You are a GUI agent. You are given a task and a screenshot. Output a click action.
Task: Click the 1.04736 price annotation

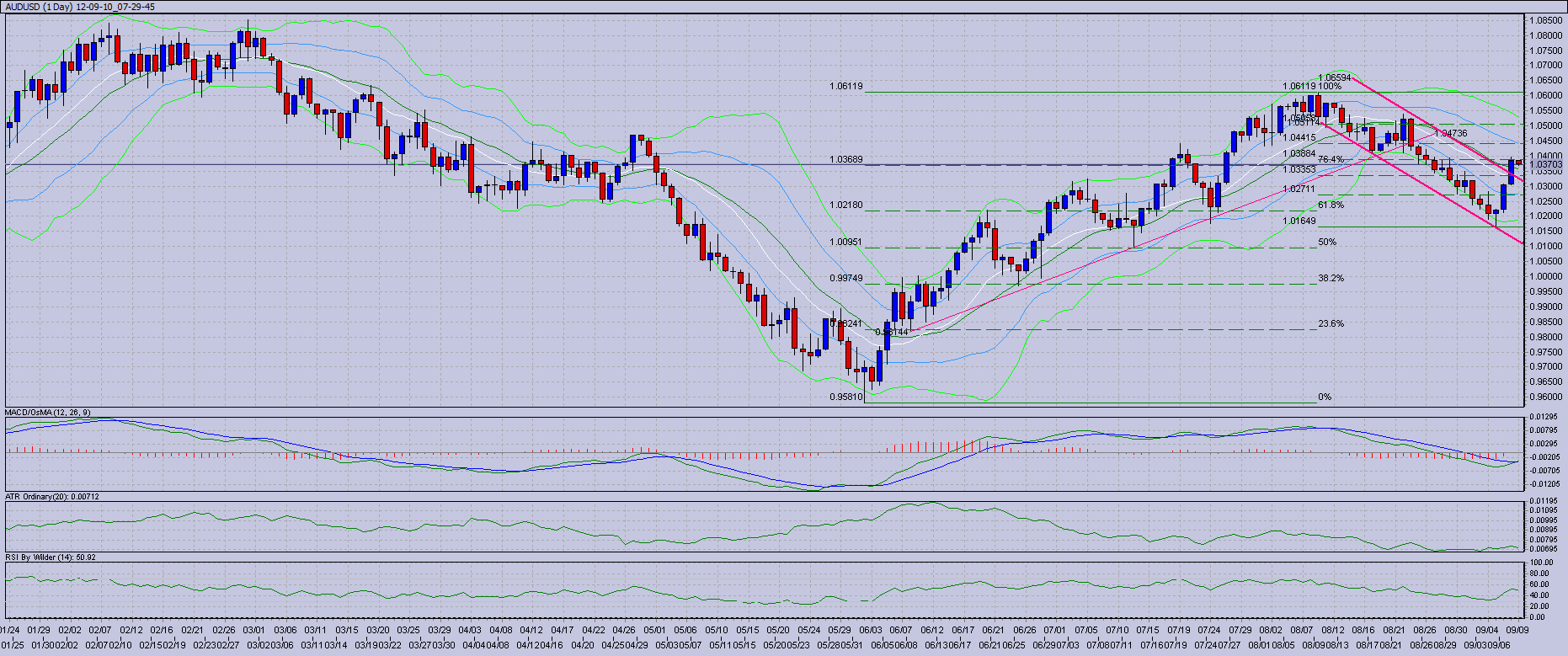point(1450,133)
